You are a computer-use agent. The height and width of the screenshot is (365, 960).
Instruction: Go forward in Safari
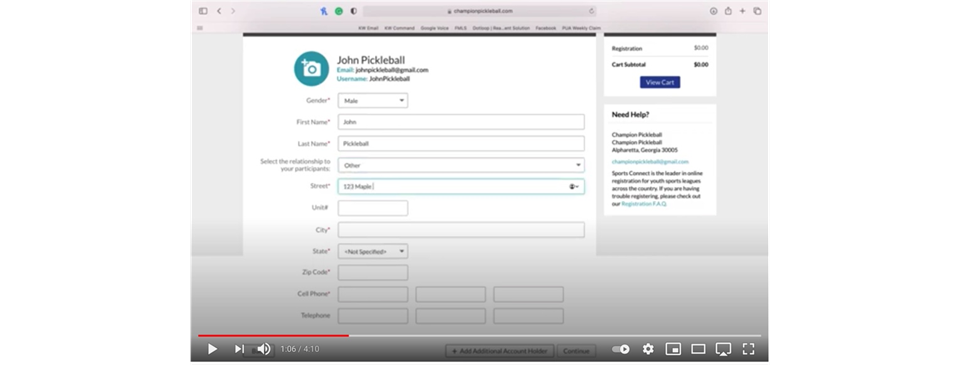pos(233,11)
